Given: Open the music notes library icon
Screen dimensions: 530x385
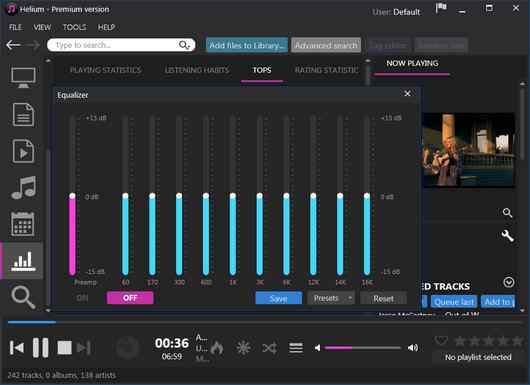Looking at the screenshot, I should click(23, 188).
